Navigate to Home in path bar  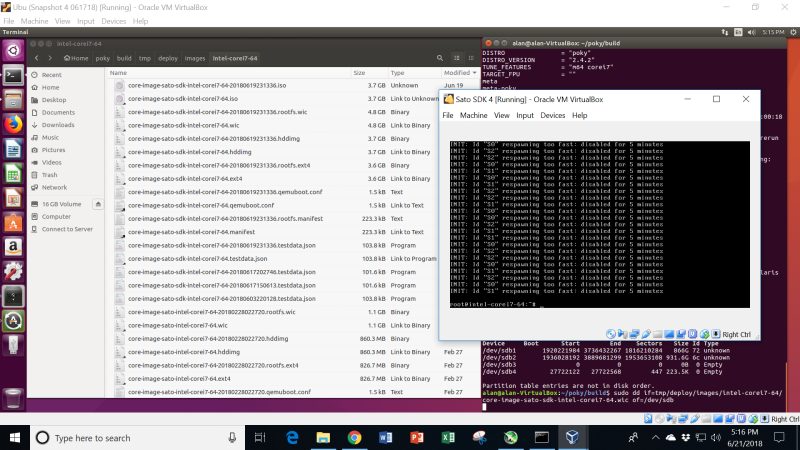tap(76, 58)
